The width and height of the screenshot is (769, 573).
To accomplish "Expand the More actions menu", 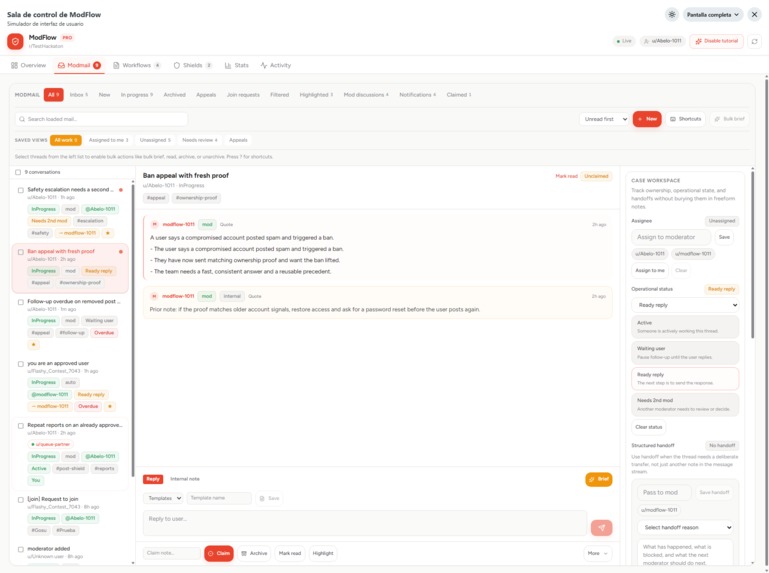I will pyautogui.click(x=597, y=553).
